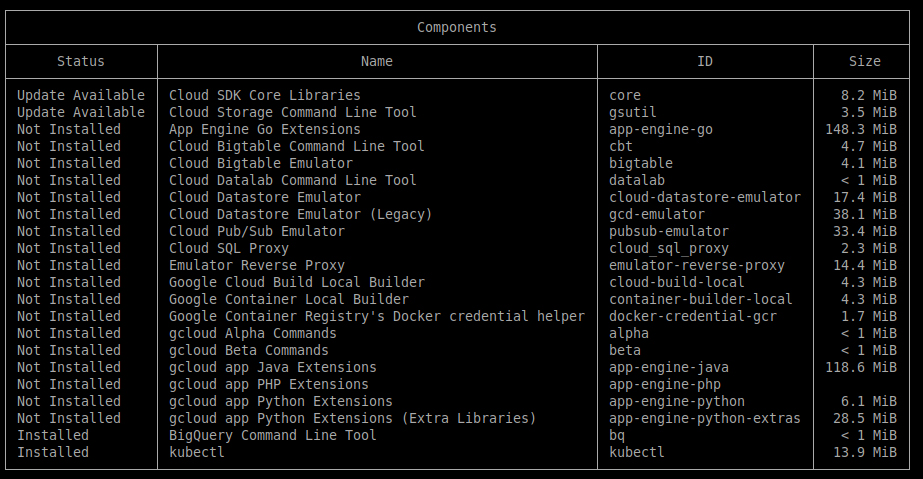Click the Installed status of kubectl
Image resolution: width=923 pixels, height=479 pixels.
coord(52,452)
